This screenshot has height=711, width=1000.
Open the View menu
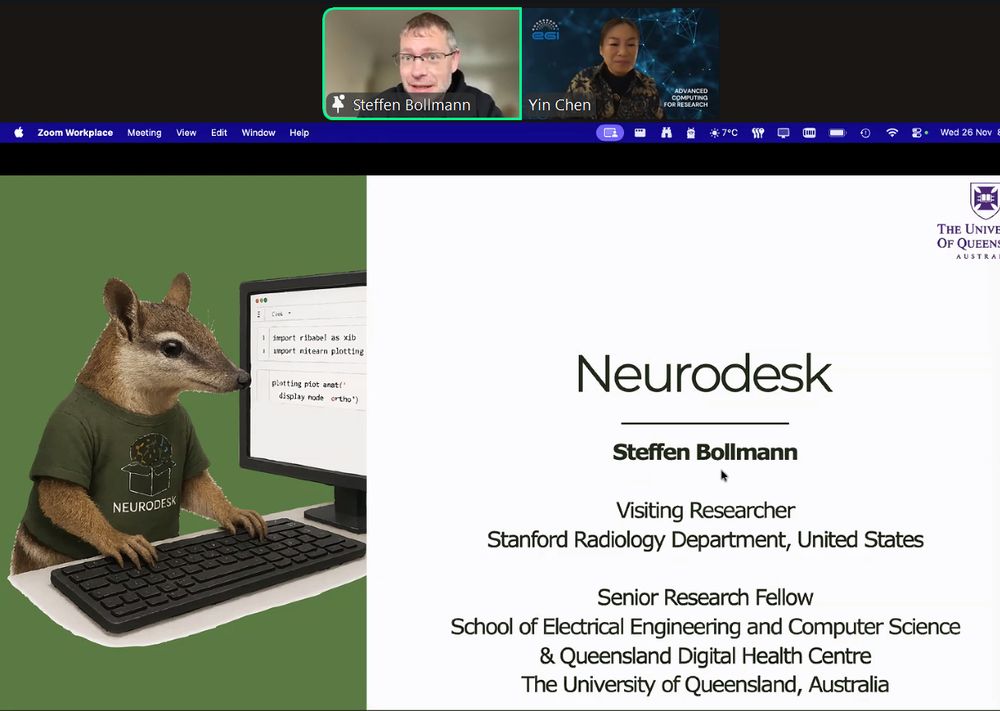(186, 133)
